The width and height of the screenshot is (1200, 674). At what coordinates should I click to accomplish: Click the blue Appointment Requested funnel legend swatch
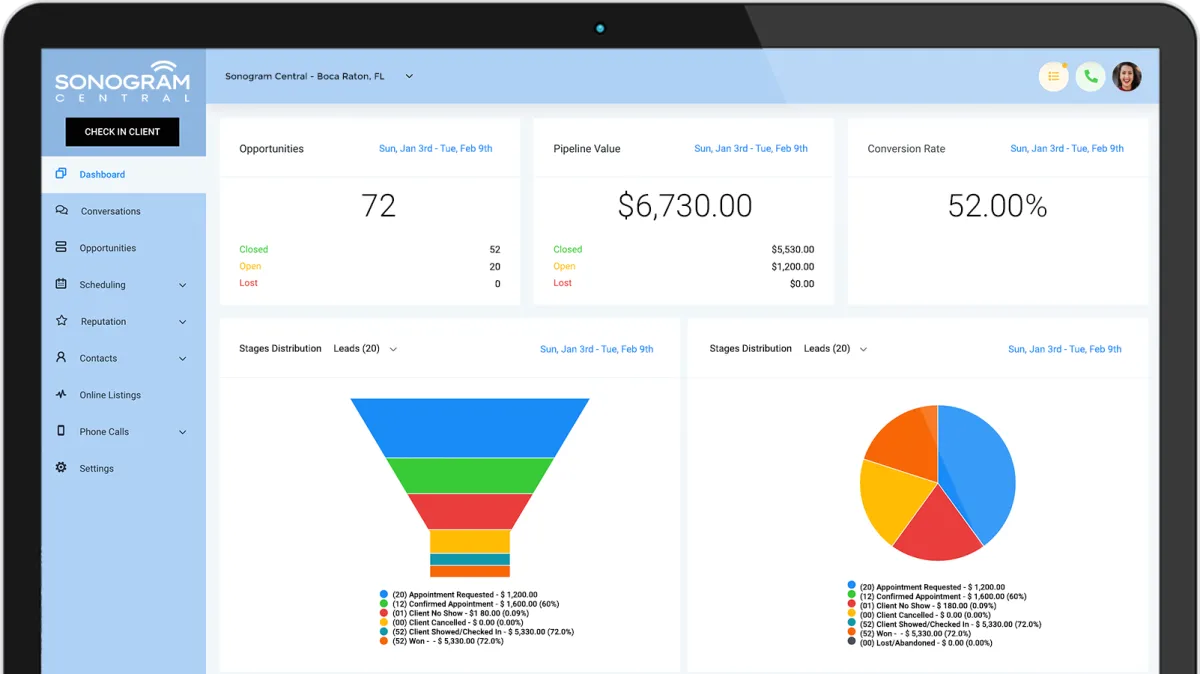[384, 594]
